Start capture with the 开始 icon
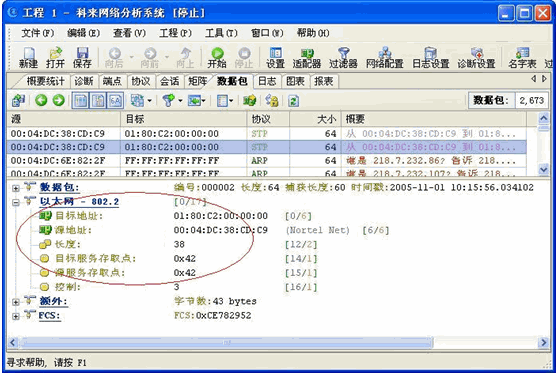556x373 pixels. 217,57
